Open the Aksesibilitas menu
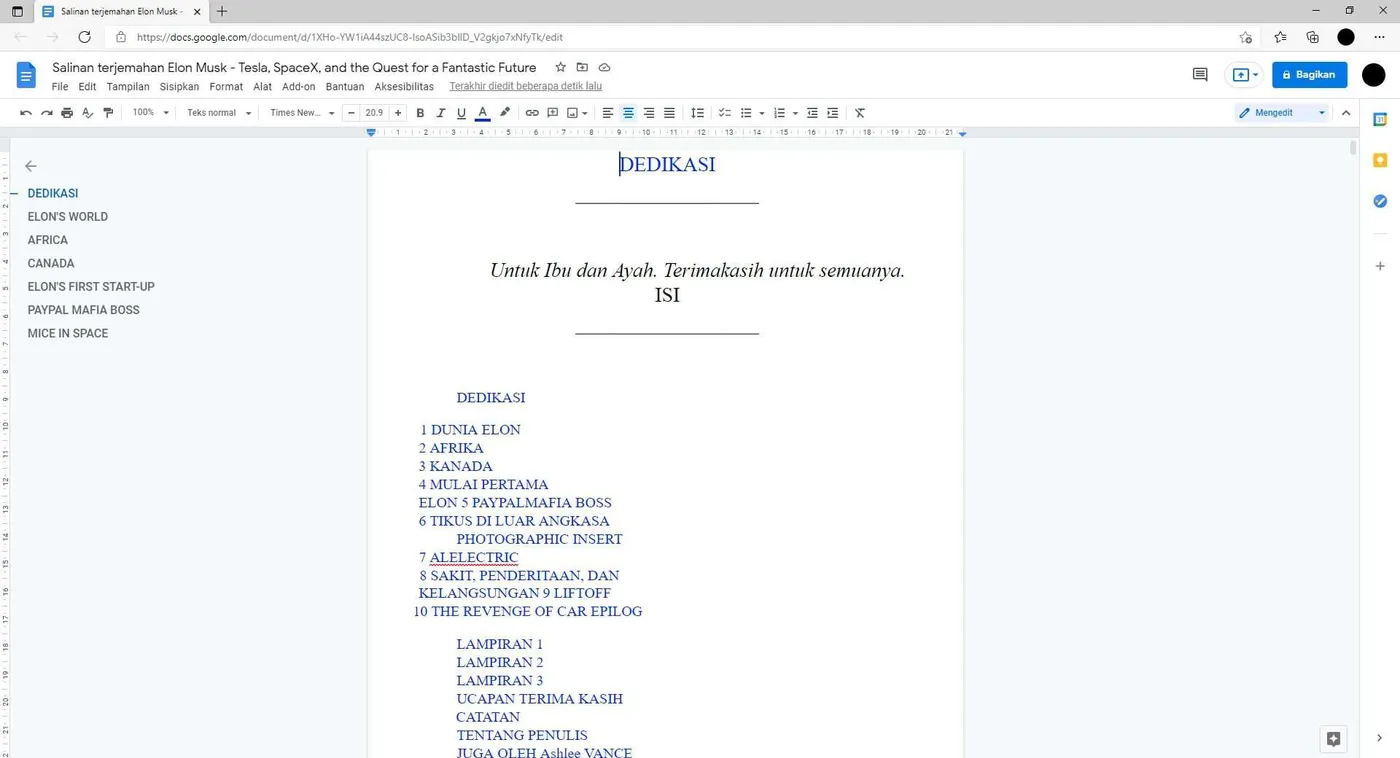1400x758 pixels. point(404,87)
